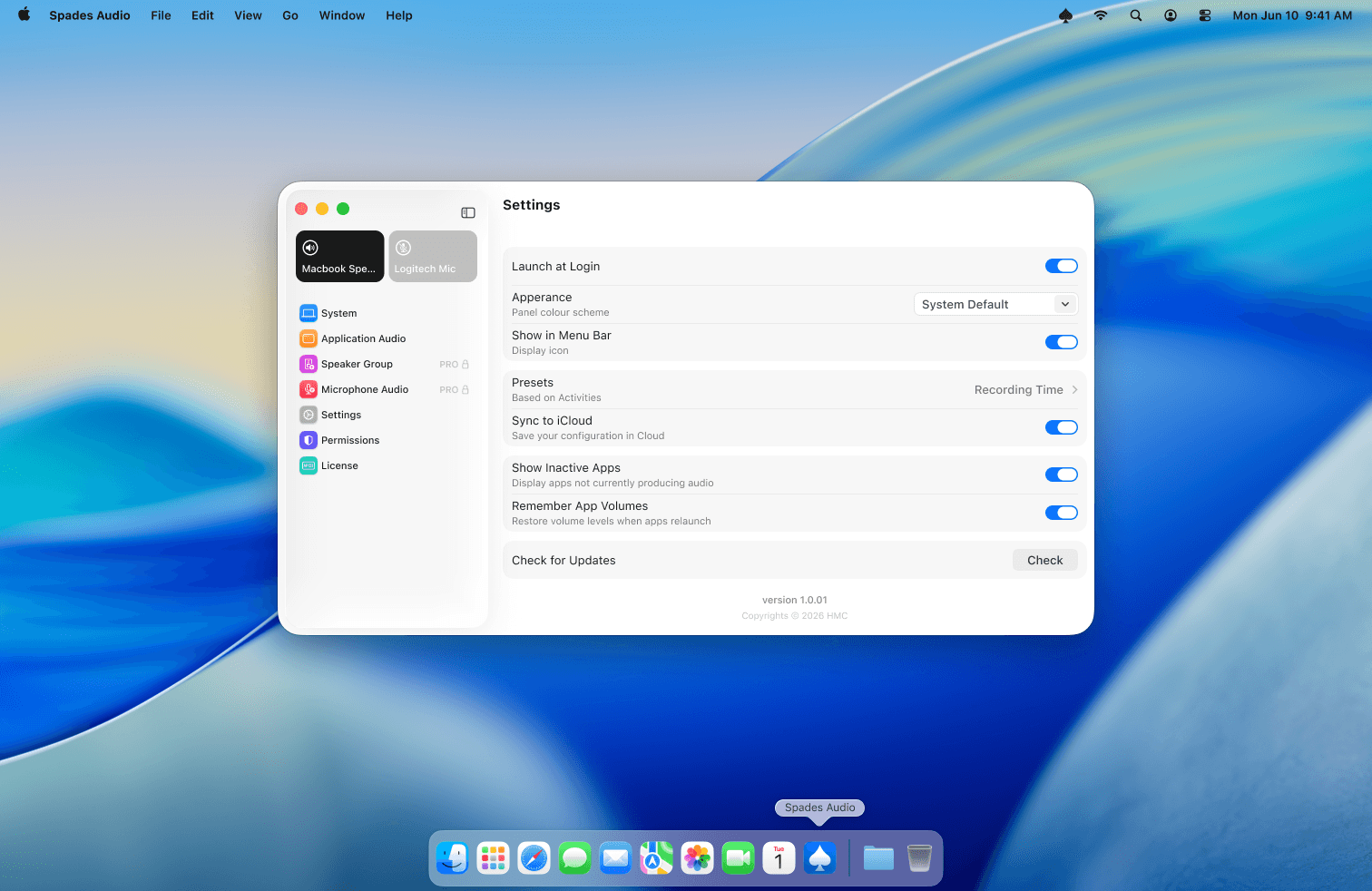Click the Logitech Mic device tile

pos(433,256)
